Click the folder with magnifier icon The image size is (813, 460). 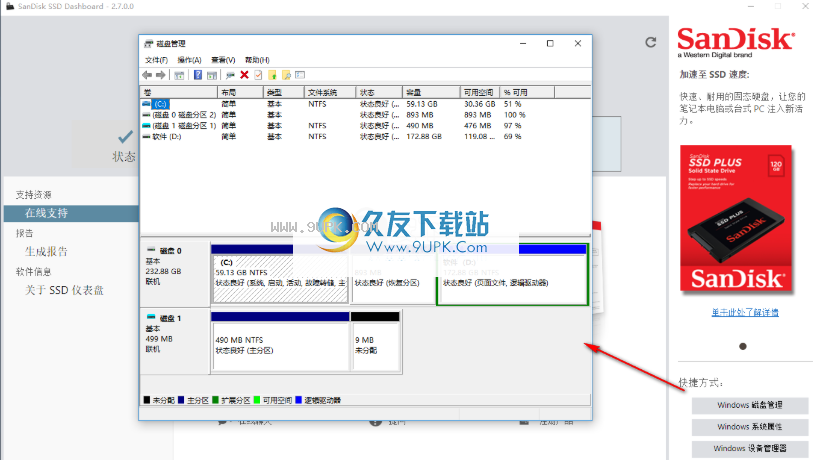click(x=286, y=75)
